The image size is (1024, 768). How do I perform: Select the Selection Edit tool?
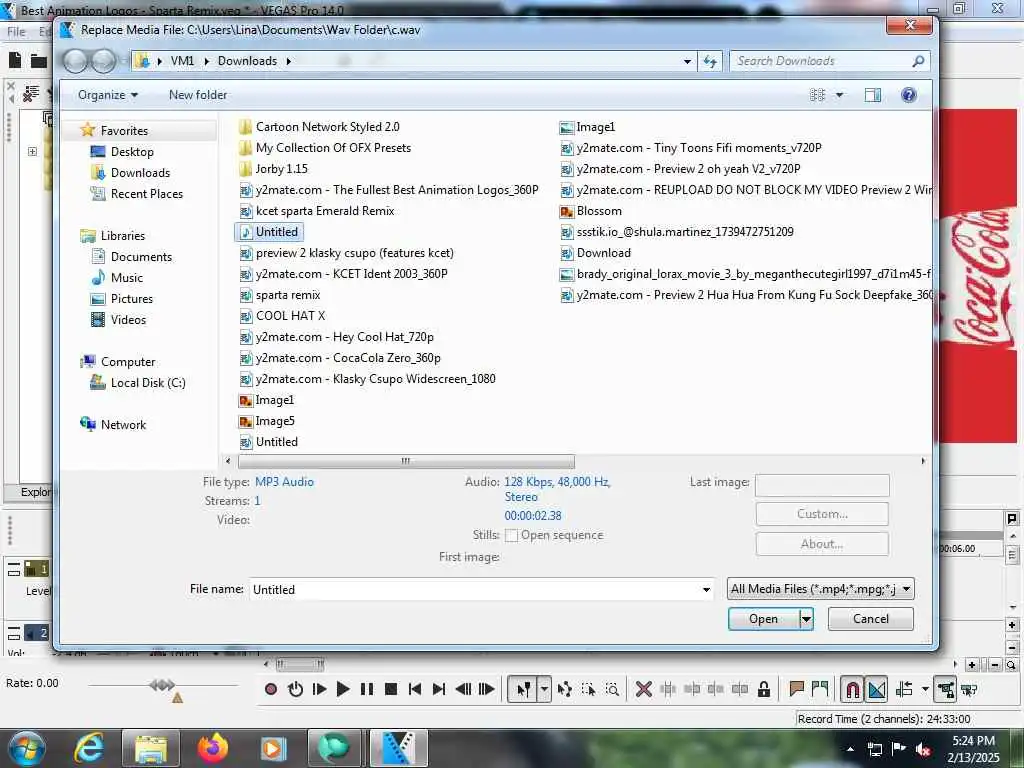(588, 689)
